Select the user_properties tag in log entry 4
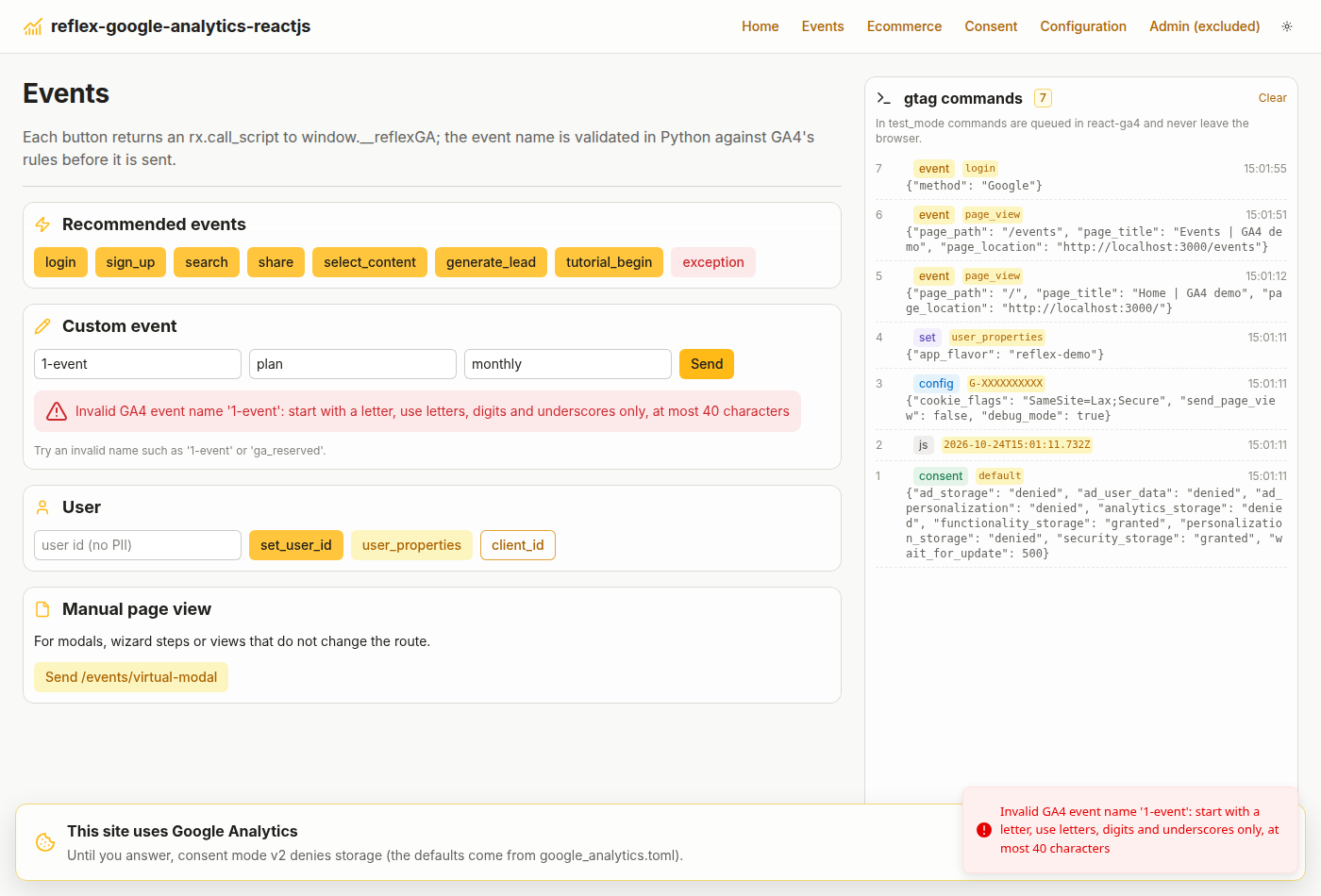The width and height of the screenshot is (1321, 896). point(997,338)
